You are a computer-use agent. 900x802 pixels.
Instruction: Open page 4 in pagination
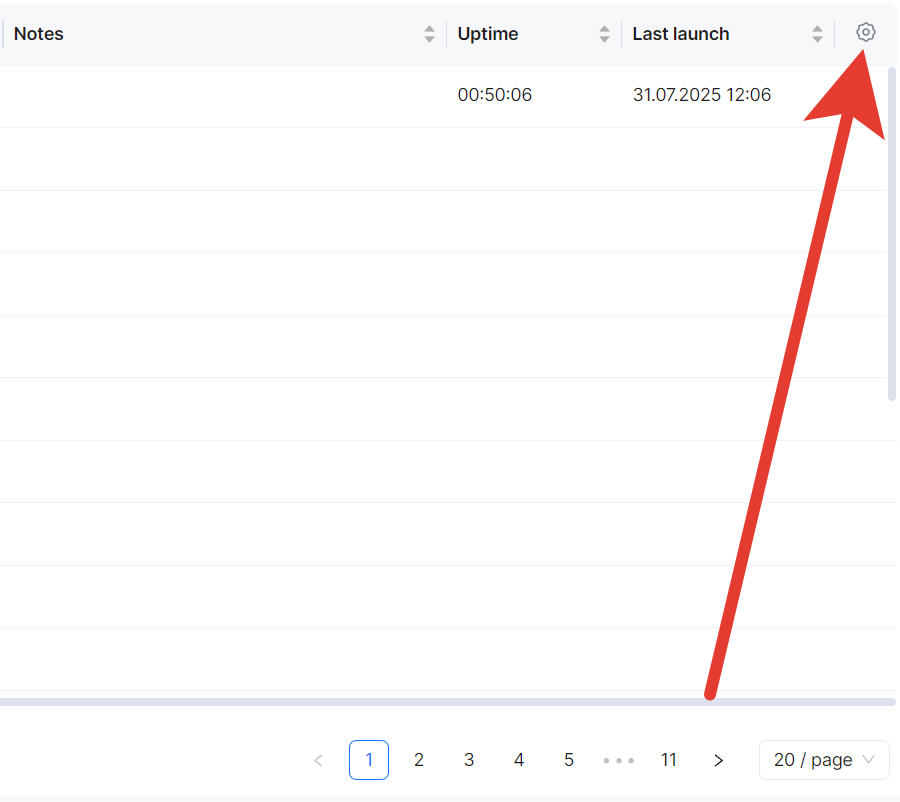tap(519, 760)
